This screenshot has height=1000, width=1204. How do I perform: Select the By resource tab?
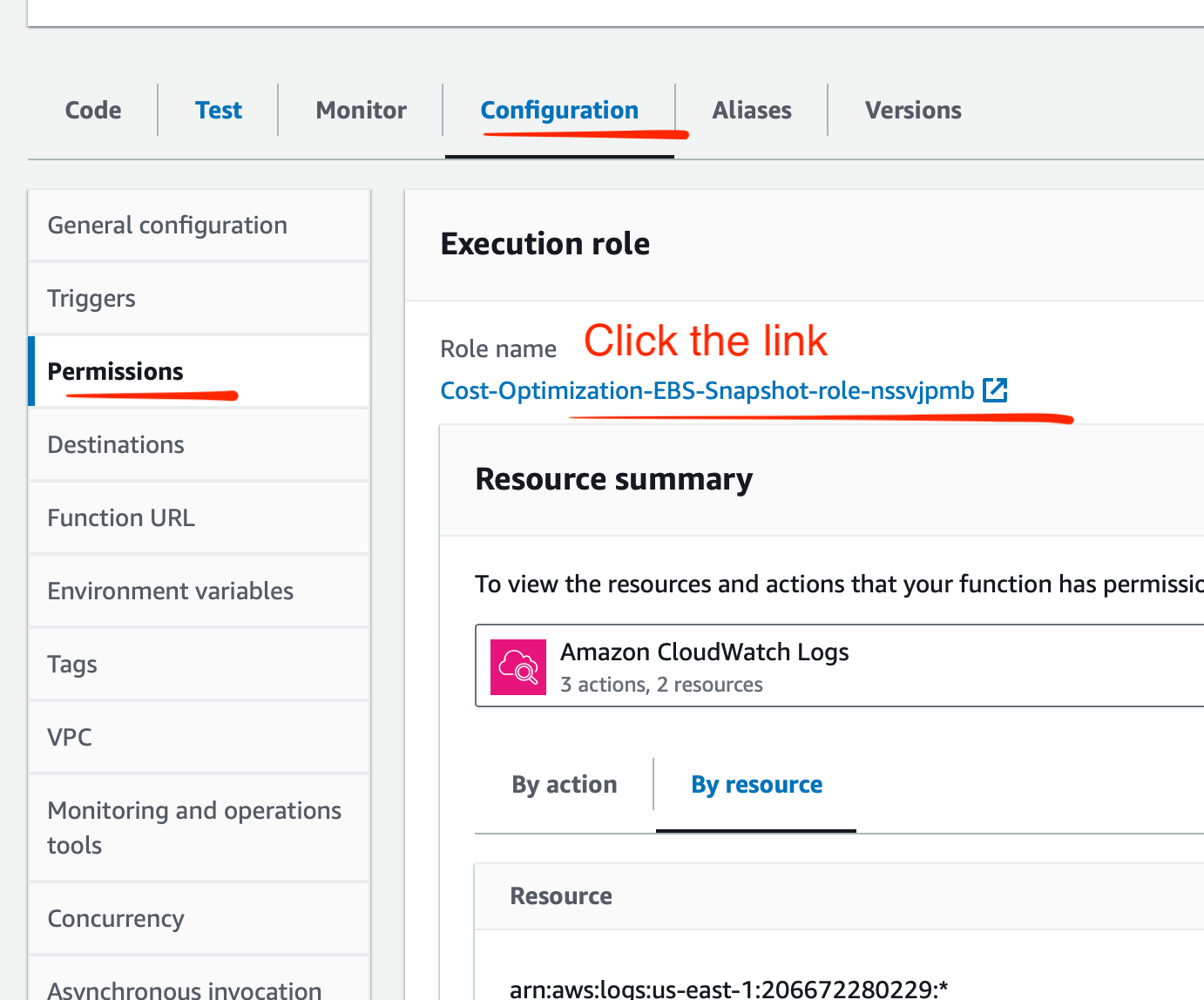point(756,785)
